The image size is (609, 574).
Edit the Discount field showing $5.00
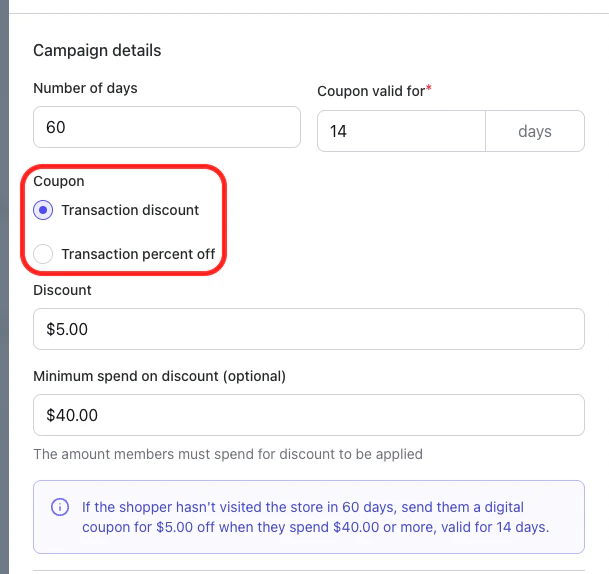[x=308, y=329]
